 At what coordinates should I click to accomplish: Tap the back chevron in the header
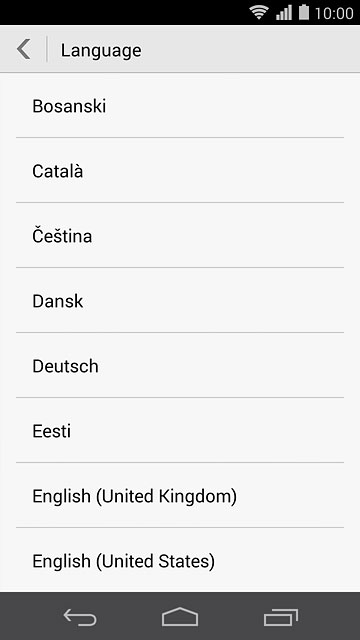coord(24,50)
